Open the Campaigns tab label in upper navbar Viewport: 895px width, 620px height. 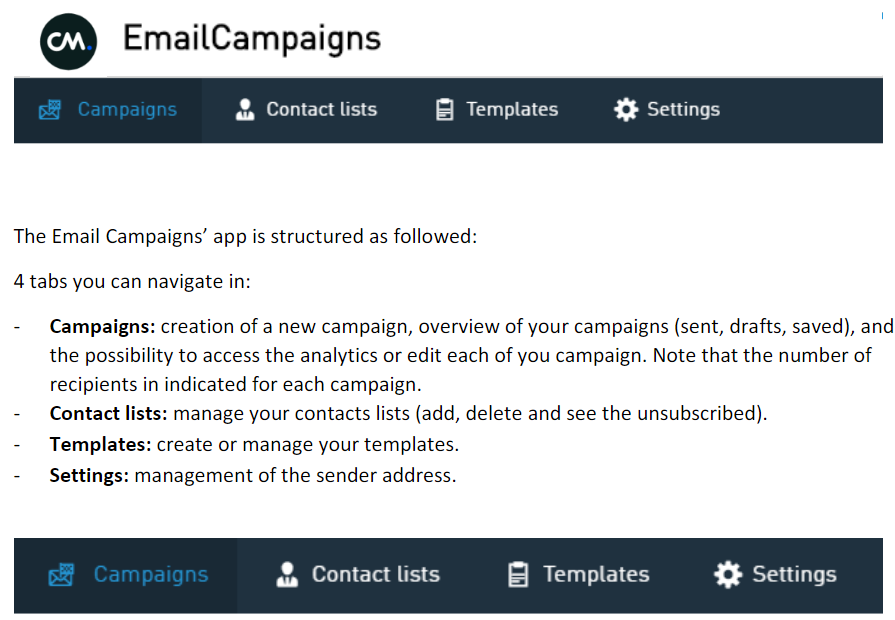127,110
